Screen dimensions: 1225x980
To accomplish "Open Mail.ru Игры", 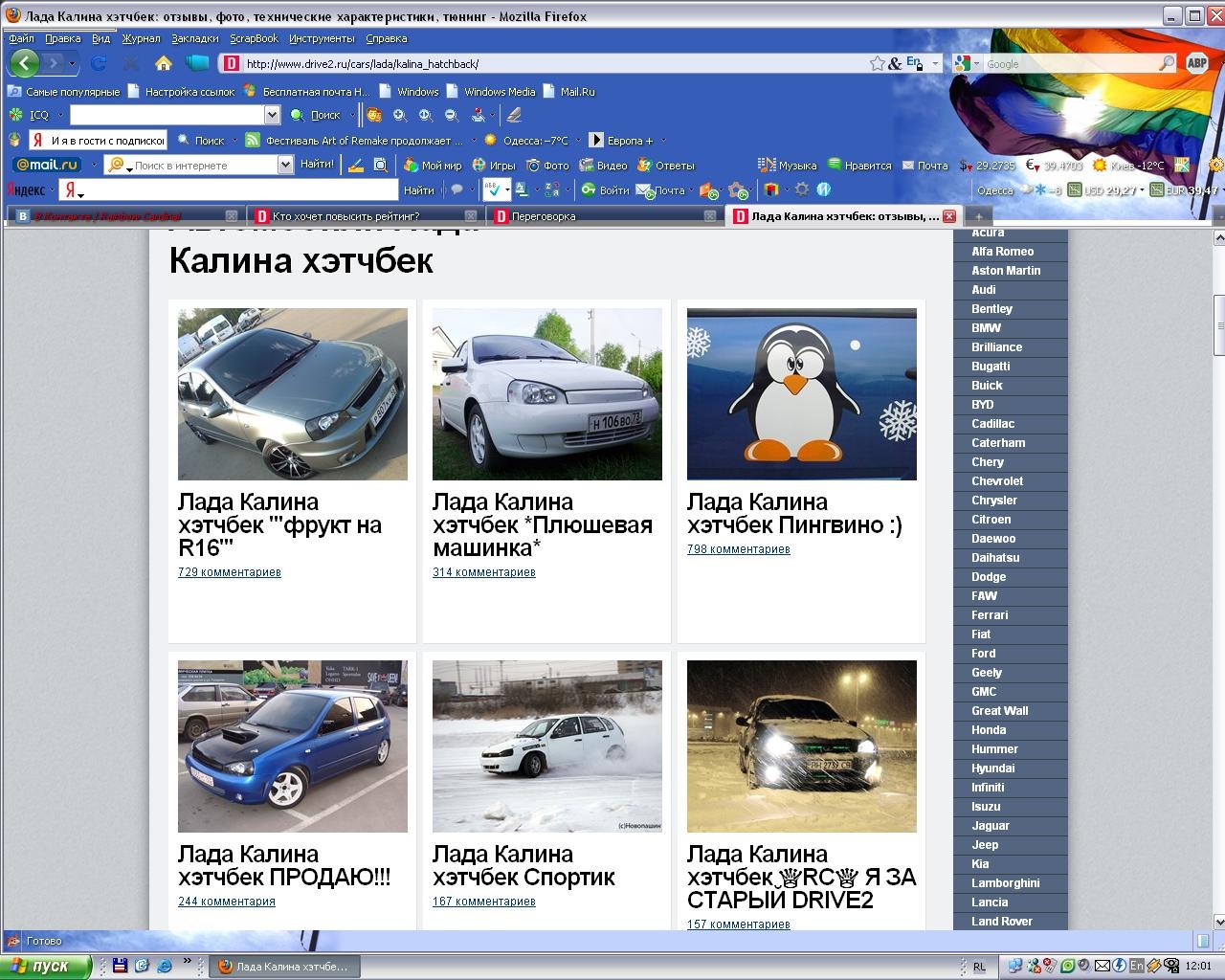I will [x=494, y=165].
